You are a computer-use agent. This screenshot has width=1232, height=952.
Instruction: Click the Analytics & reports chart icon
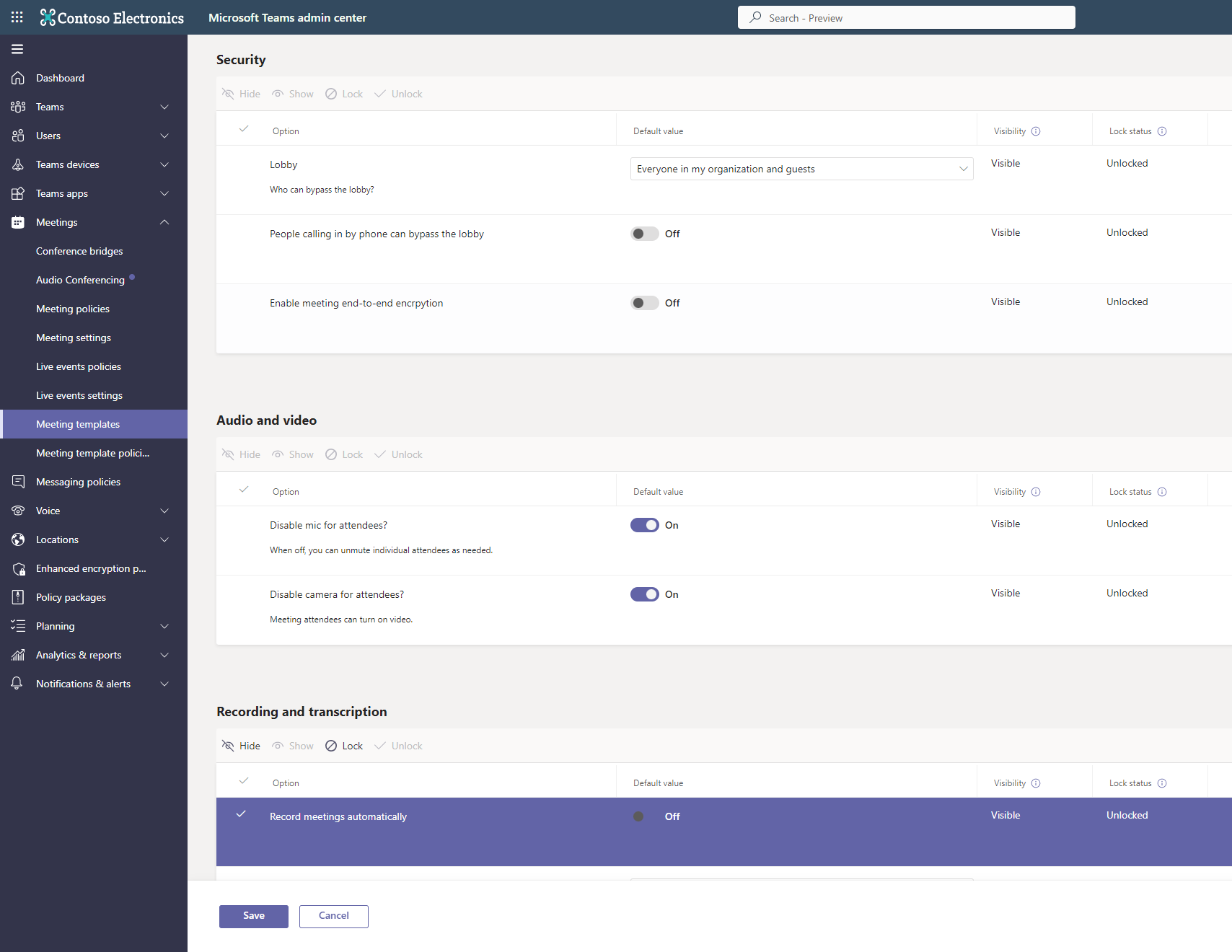[18, 655]
